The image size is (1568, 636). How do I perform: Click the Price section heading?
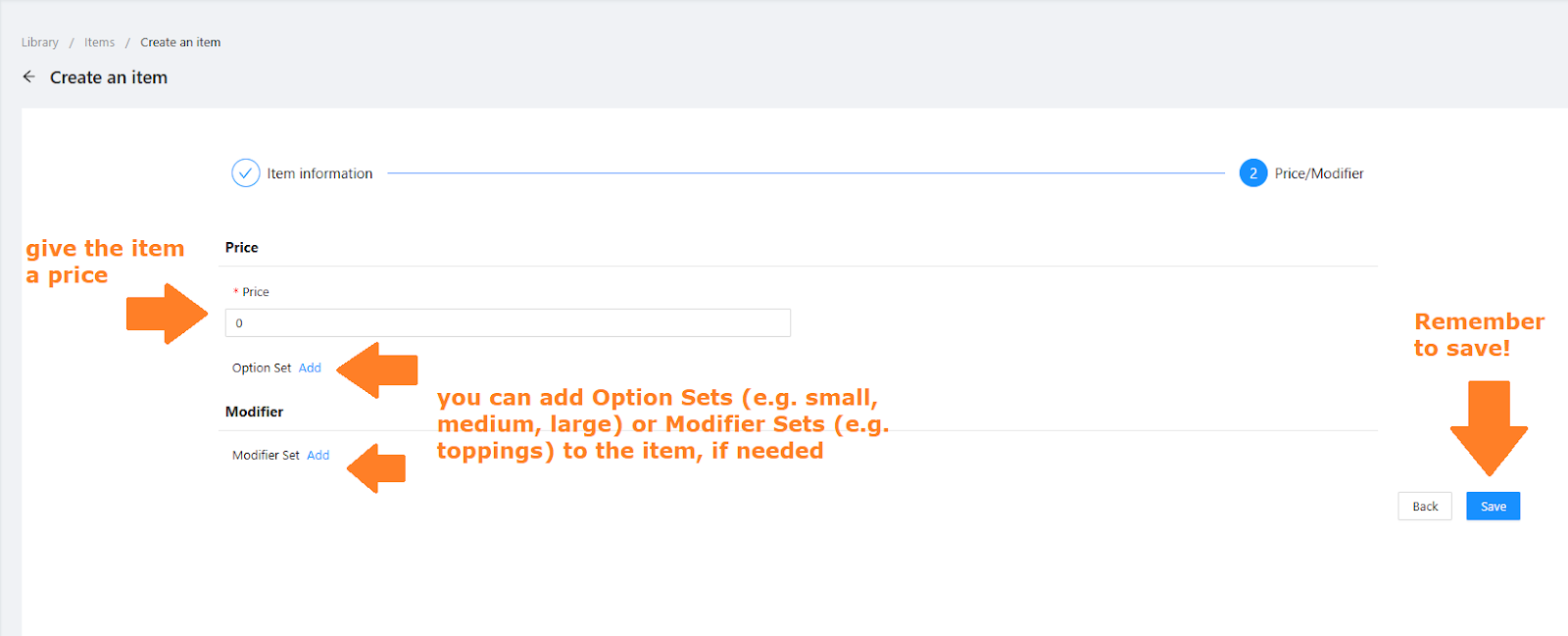click(x=242, y=247)
